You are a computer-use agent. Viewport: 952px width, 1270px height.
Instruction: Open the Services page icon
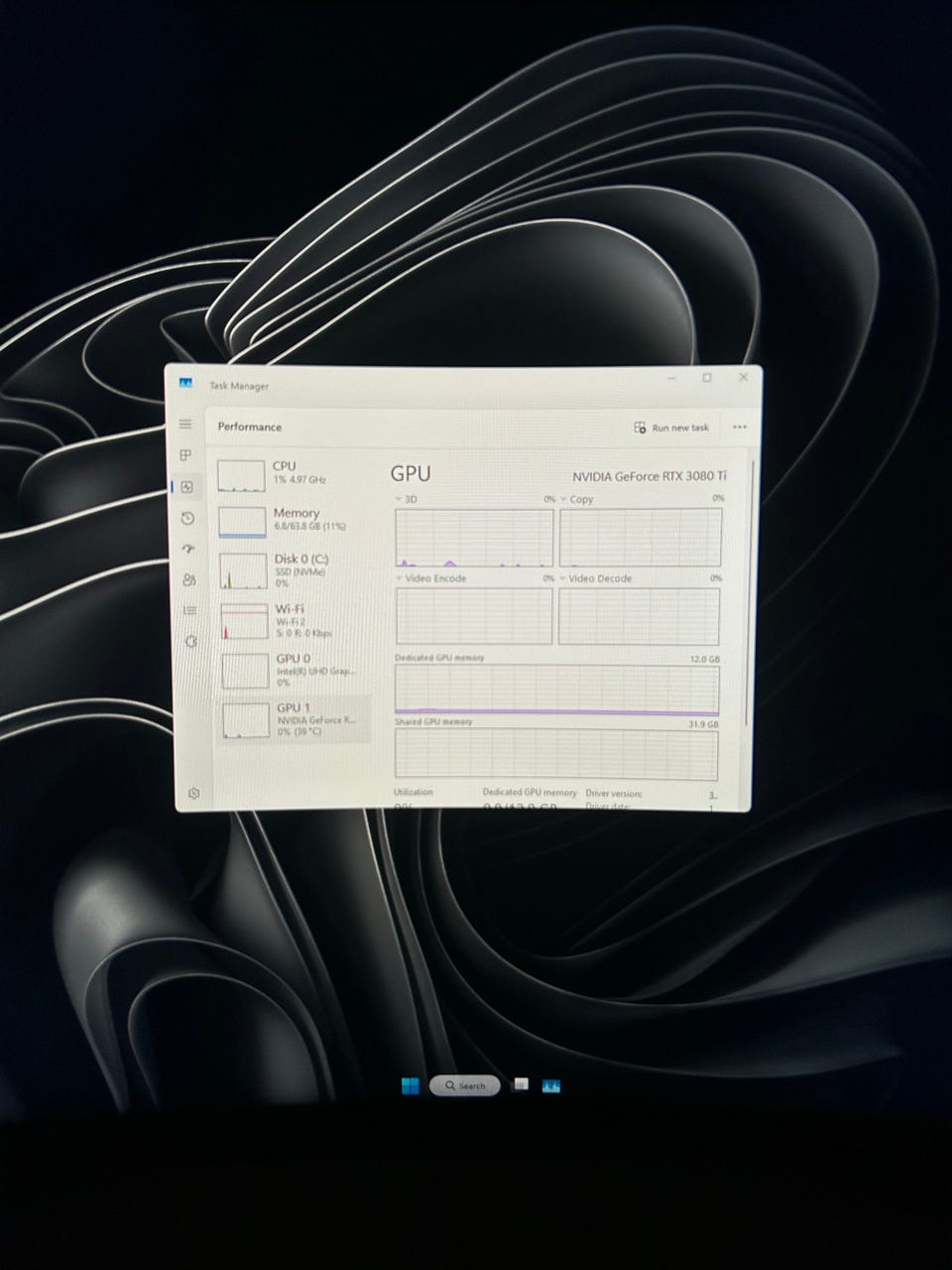tap(191, 641)
